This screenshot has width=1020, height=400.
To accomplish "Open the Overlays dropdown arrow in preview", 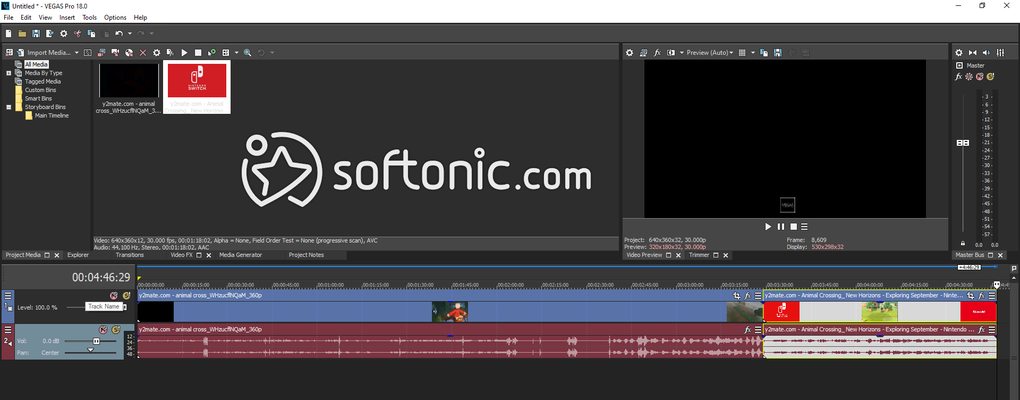I will 753,53.
